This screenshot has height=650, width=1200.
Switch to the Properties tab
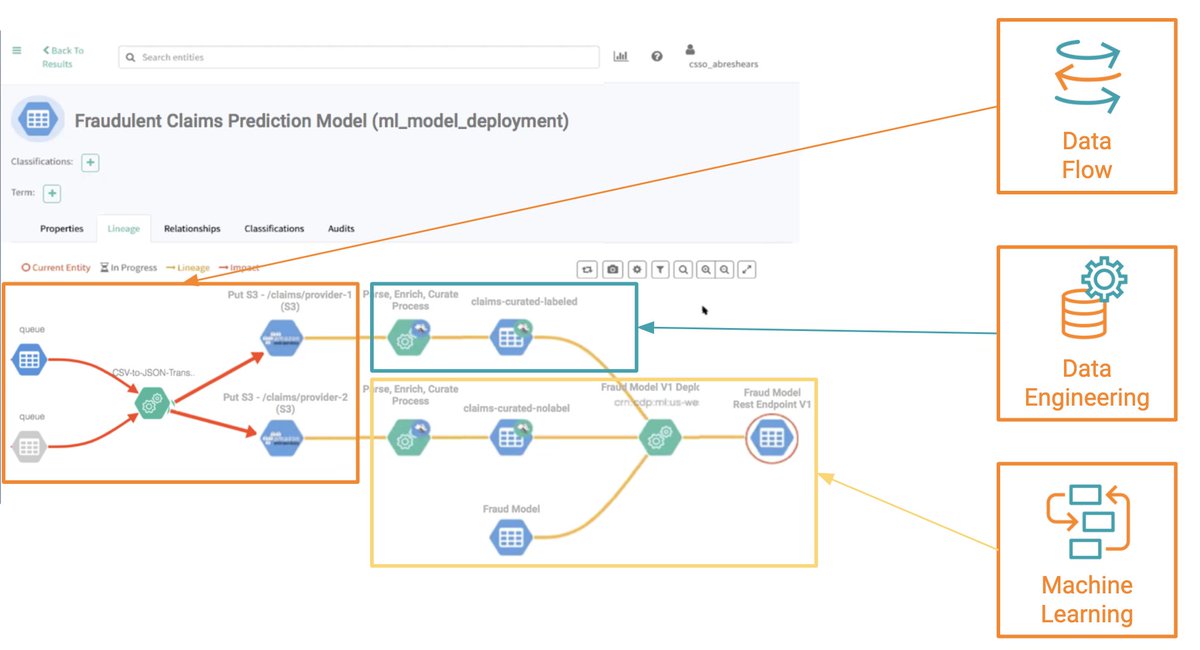pos(62,229)
